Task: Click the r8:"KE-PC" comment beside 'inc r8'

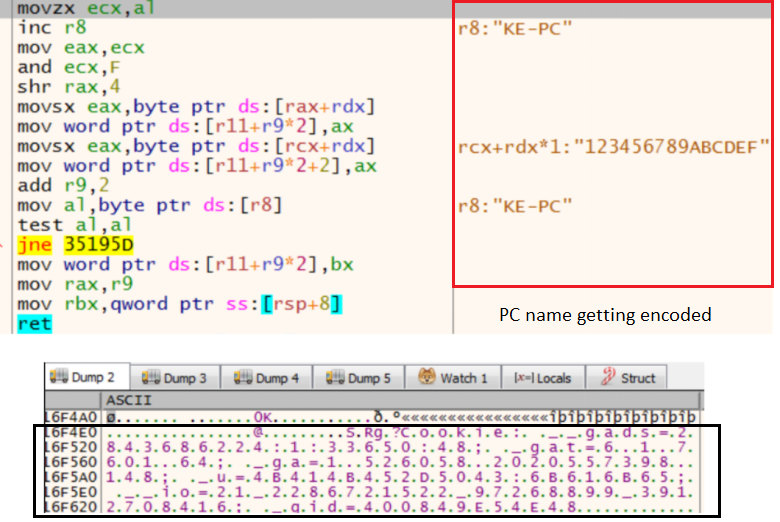Action: coord(515,28)
